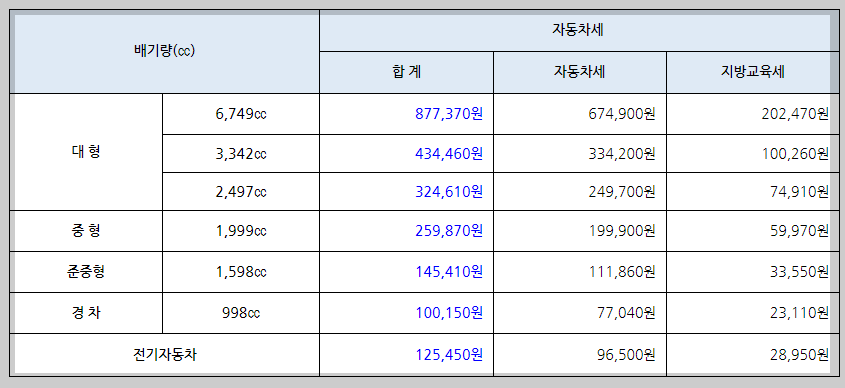Click the blue total 125,450원
The width and height of the screenshot is (845, 388).
click(x=449, y=355)
